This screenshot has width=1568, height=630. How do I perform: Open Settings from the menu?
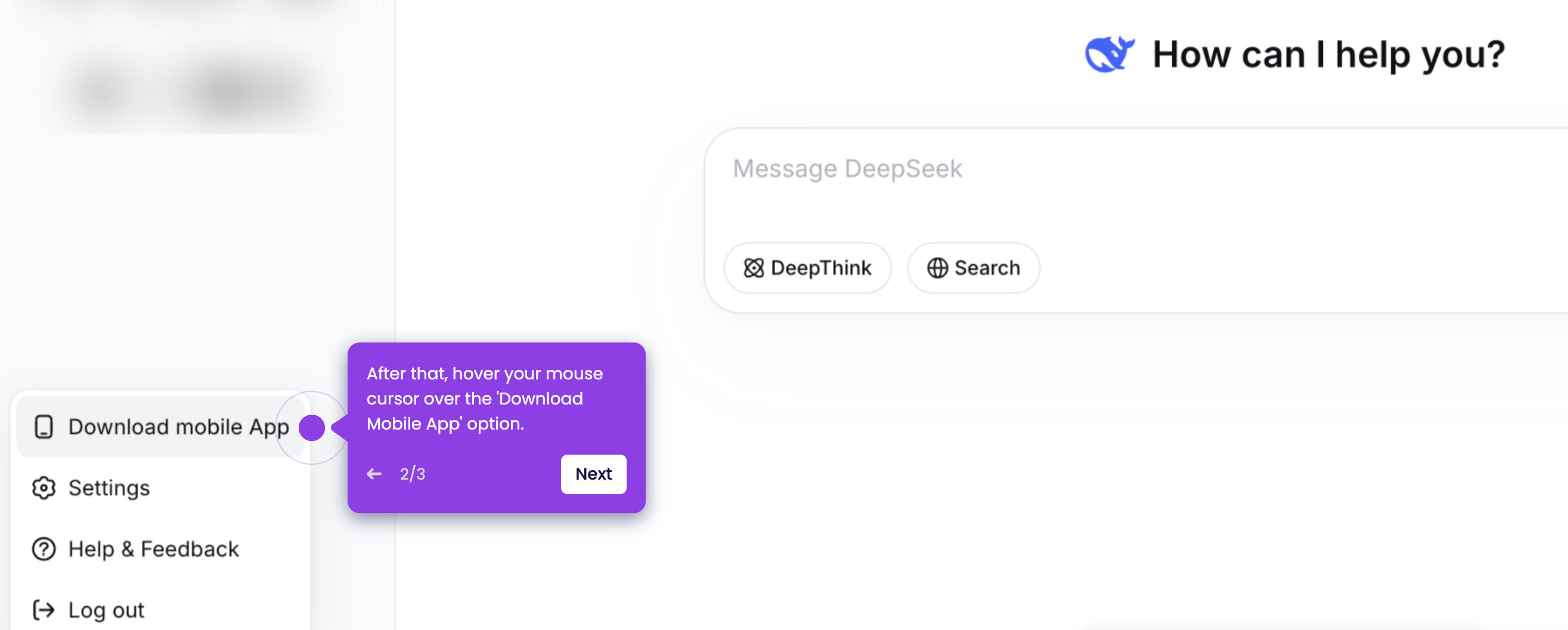click(x=161, y=488)
